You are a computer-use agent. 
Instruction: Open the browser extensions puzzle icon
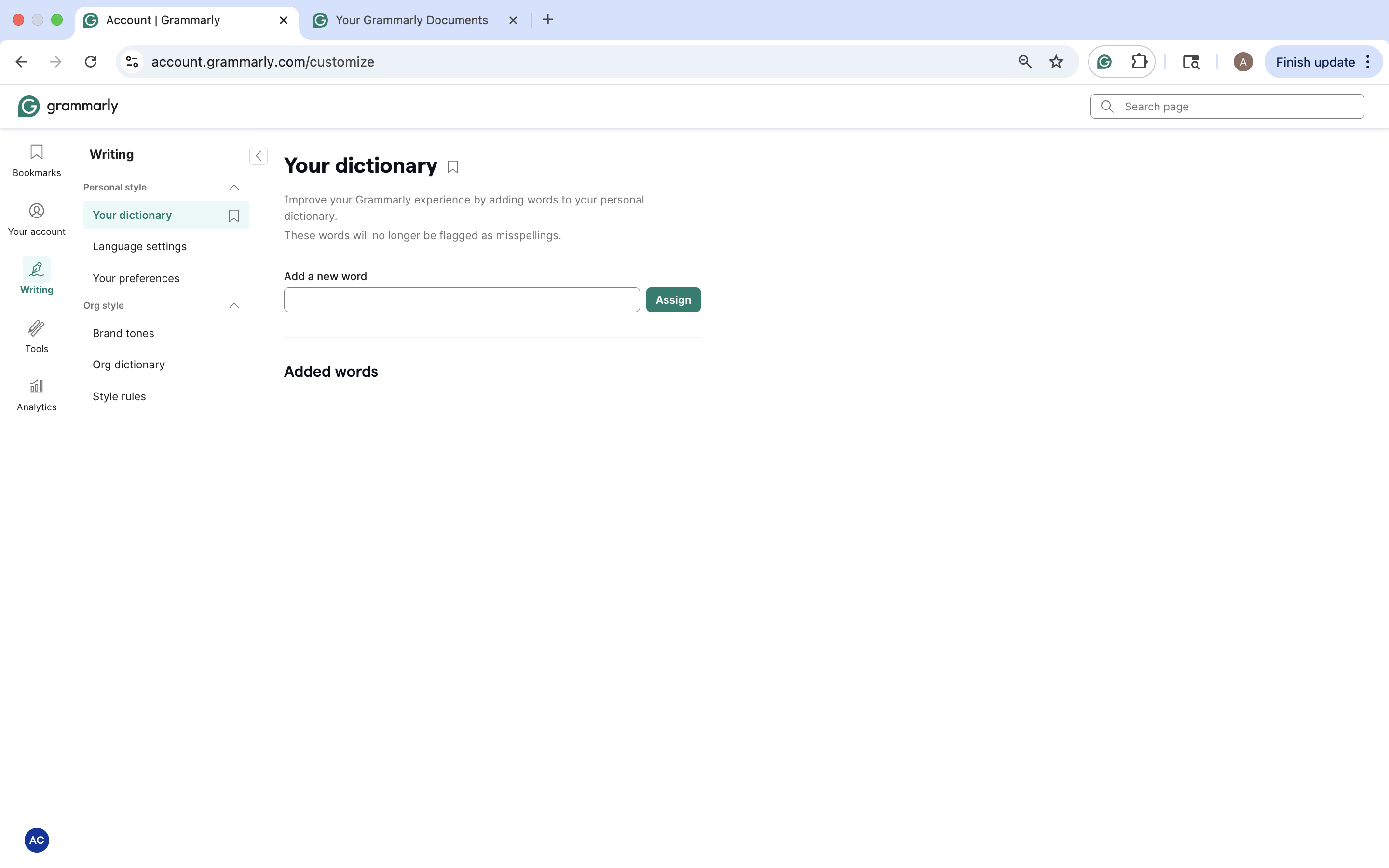point(1140,61)
